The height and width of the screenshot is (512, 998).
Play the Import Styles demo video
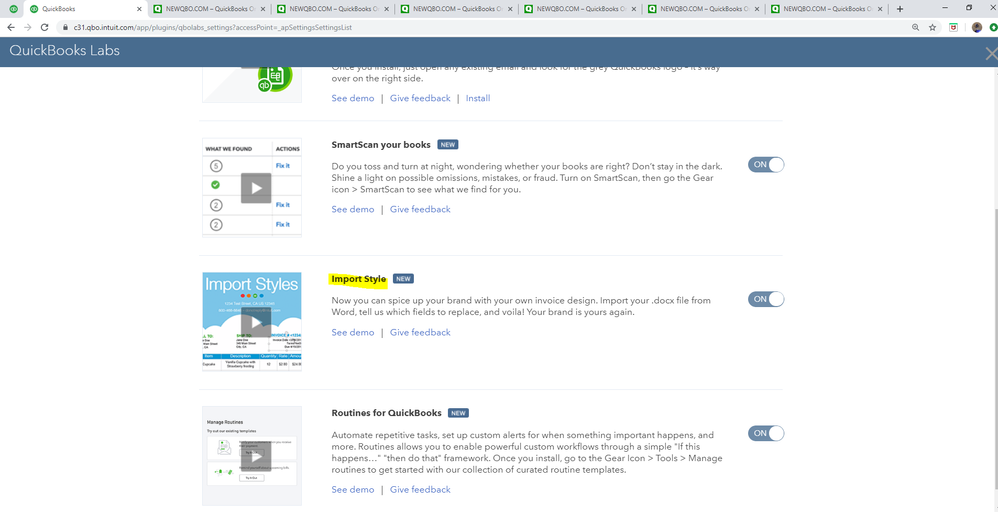point(256,322)
